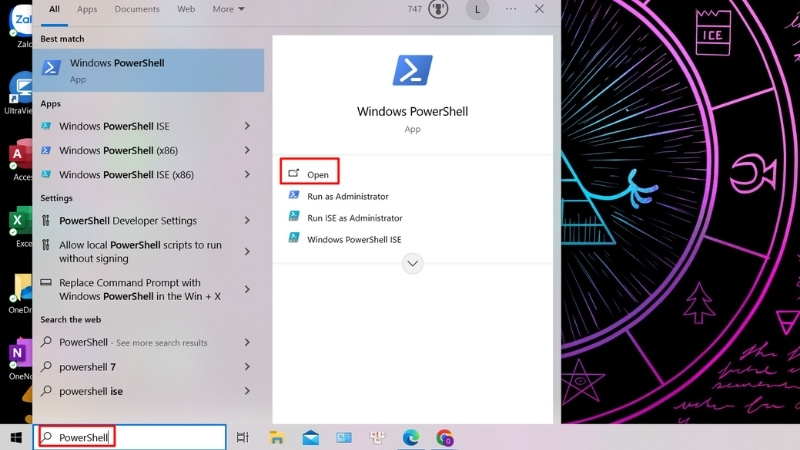The height and width of the screenshot is (450, 800).
Task: Switch to the Apps tab
Action: coord(87,9)
